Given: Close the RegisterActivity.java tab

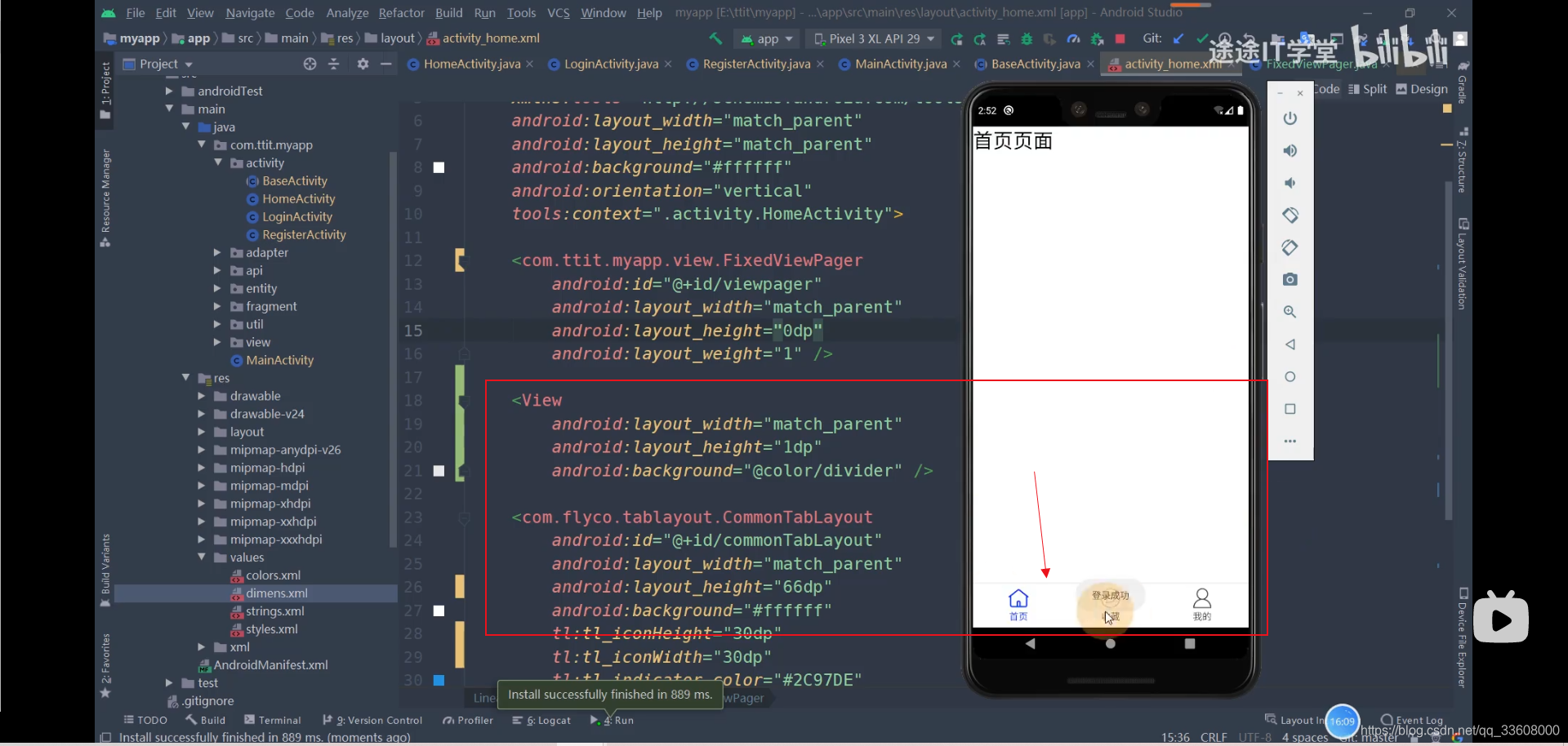Looking at the screenshot, I should pyautogui.click(x=820, y=64).
